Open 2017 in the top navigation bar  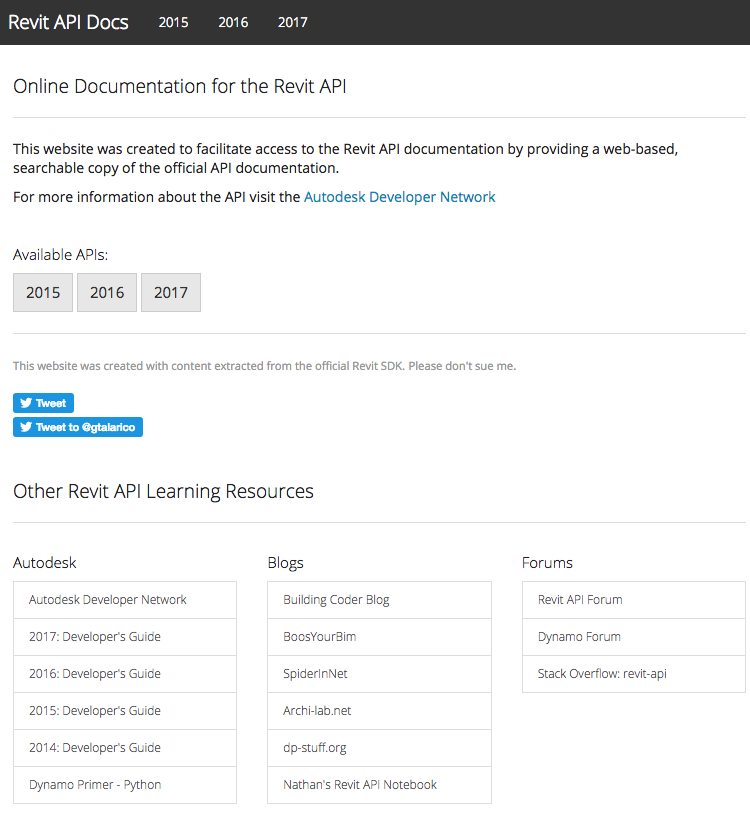293,22
